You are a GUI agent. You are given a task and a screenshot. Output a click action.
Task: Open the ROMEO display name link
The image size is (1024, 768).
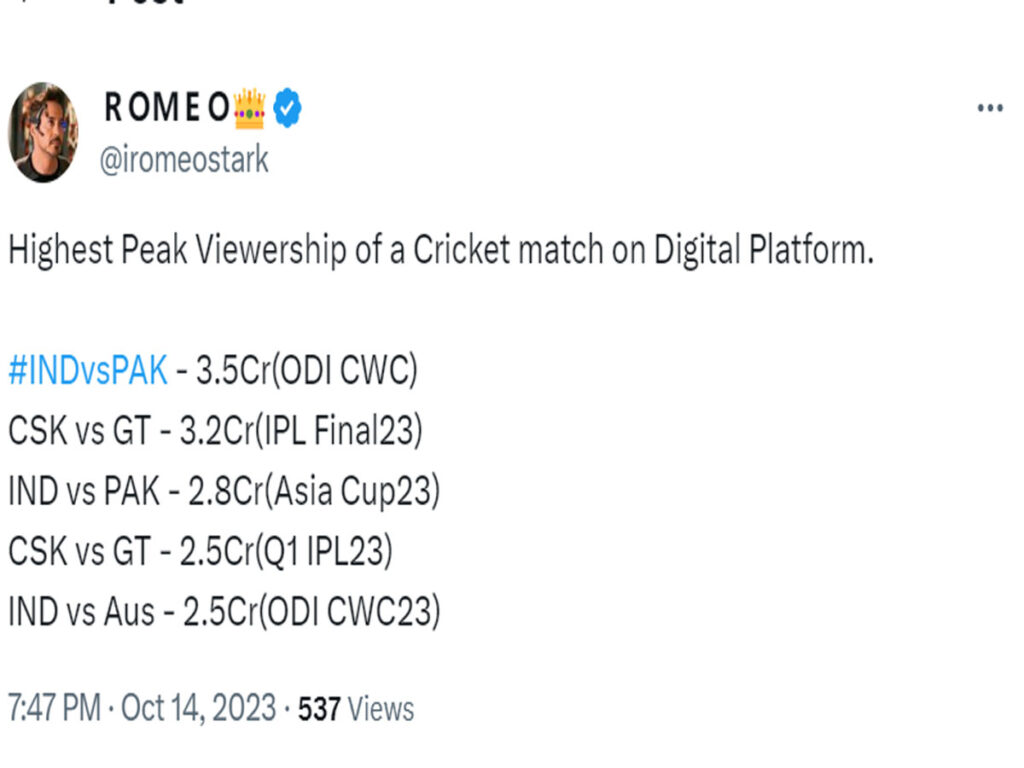[x=167, y=108]
